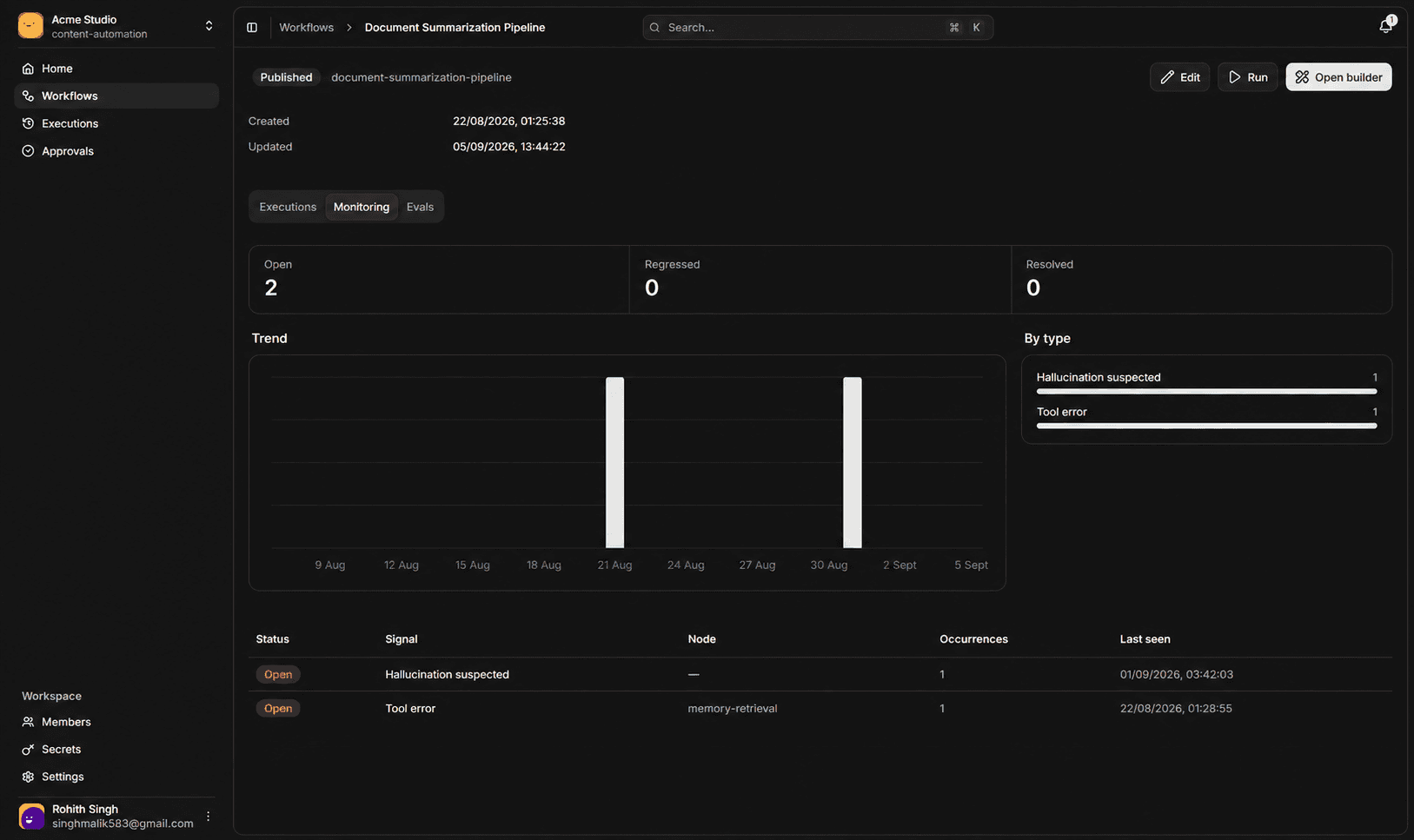This screenshot has width=1414, height=840.
Task: Click Open builder button
Action: pos(1338,77)
